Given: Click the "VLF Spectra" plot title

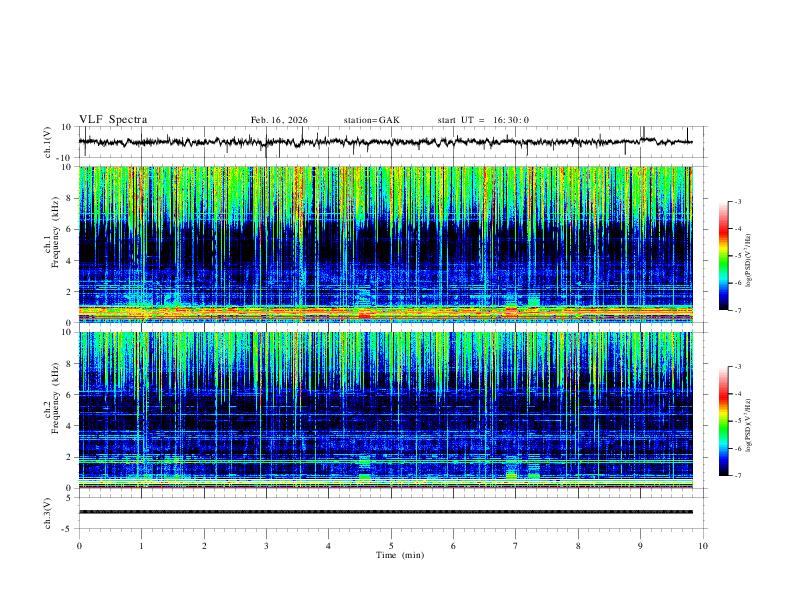Looking at the screenshot, I should point(113,120).
